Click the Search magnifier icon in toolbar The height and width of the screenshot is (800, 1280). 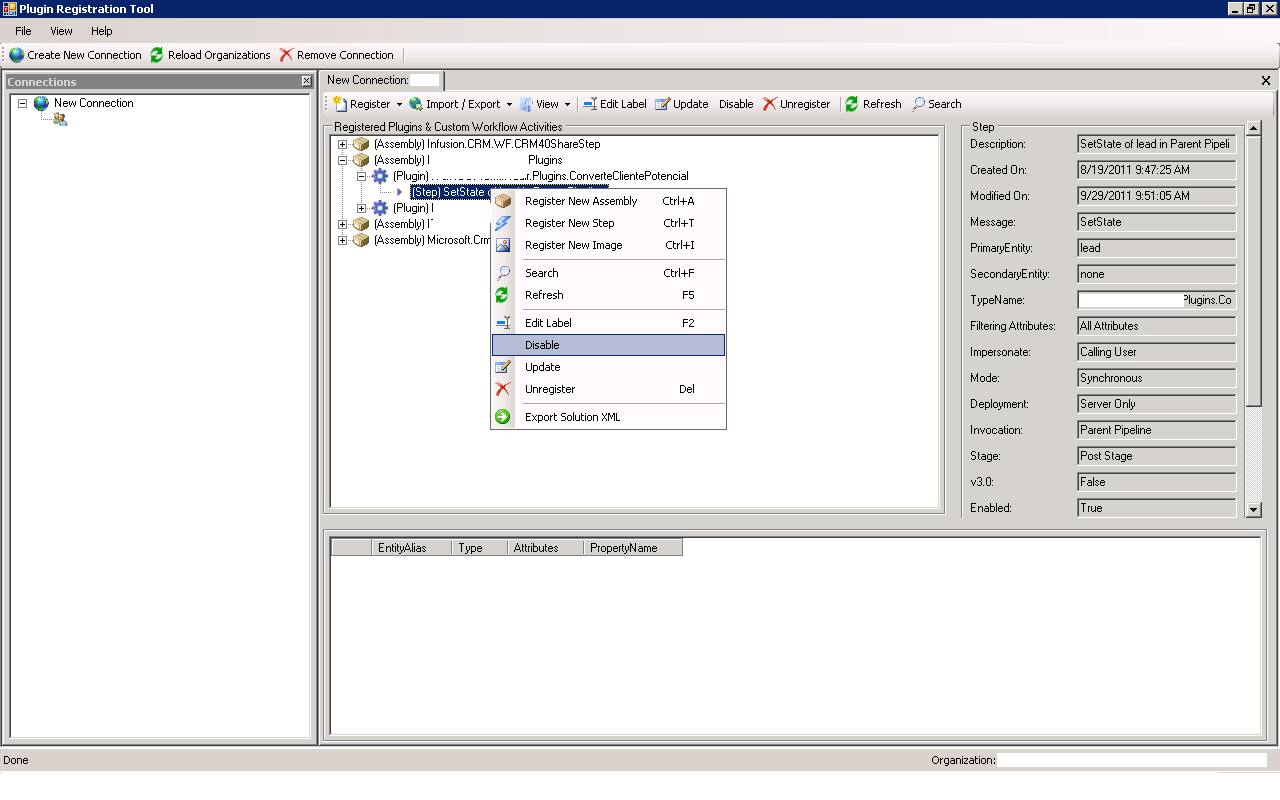(x=919, y=104)
